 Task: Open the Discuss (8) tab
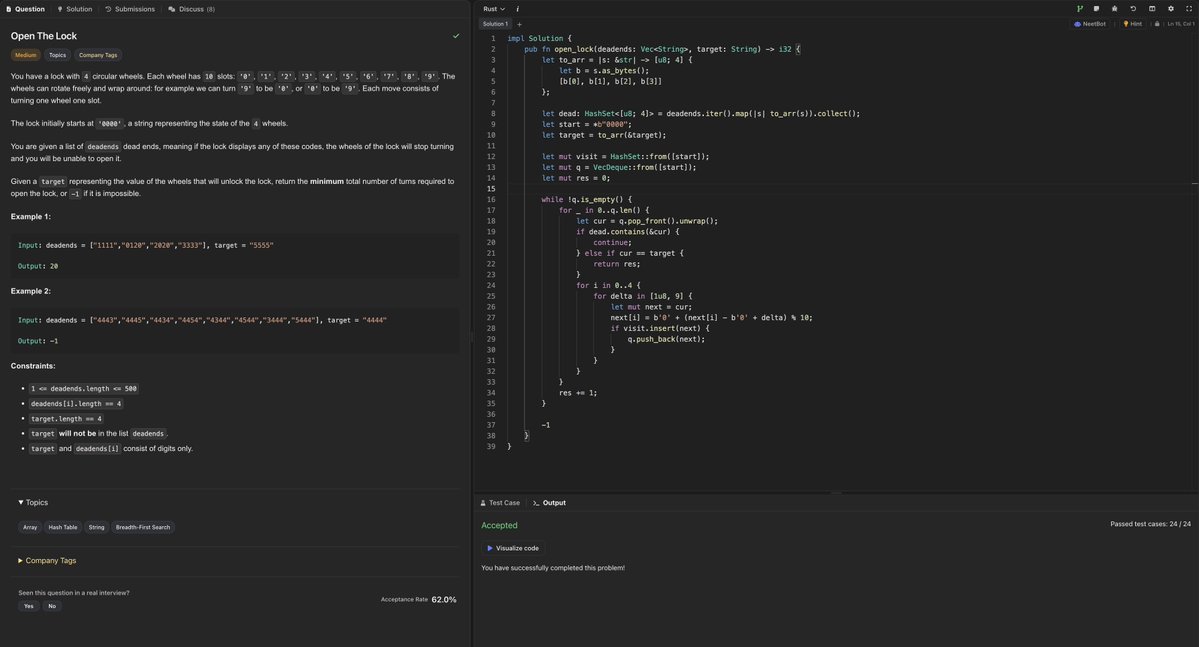click(191, 9)
